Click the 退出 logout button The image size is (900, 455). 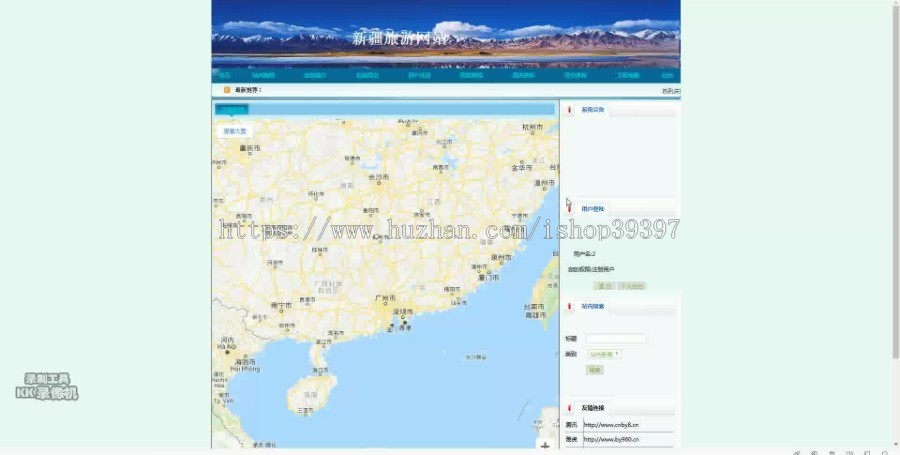604,286
